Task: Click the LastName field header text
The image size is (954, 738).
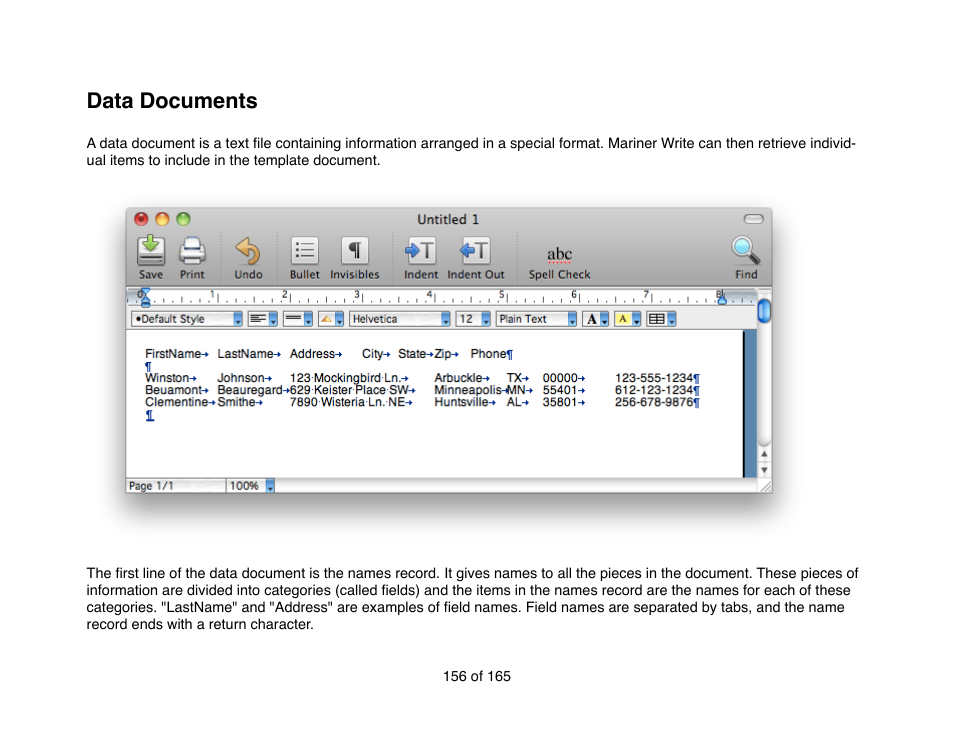Action: click(245, 353)
